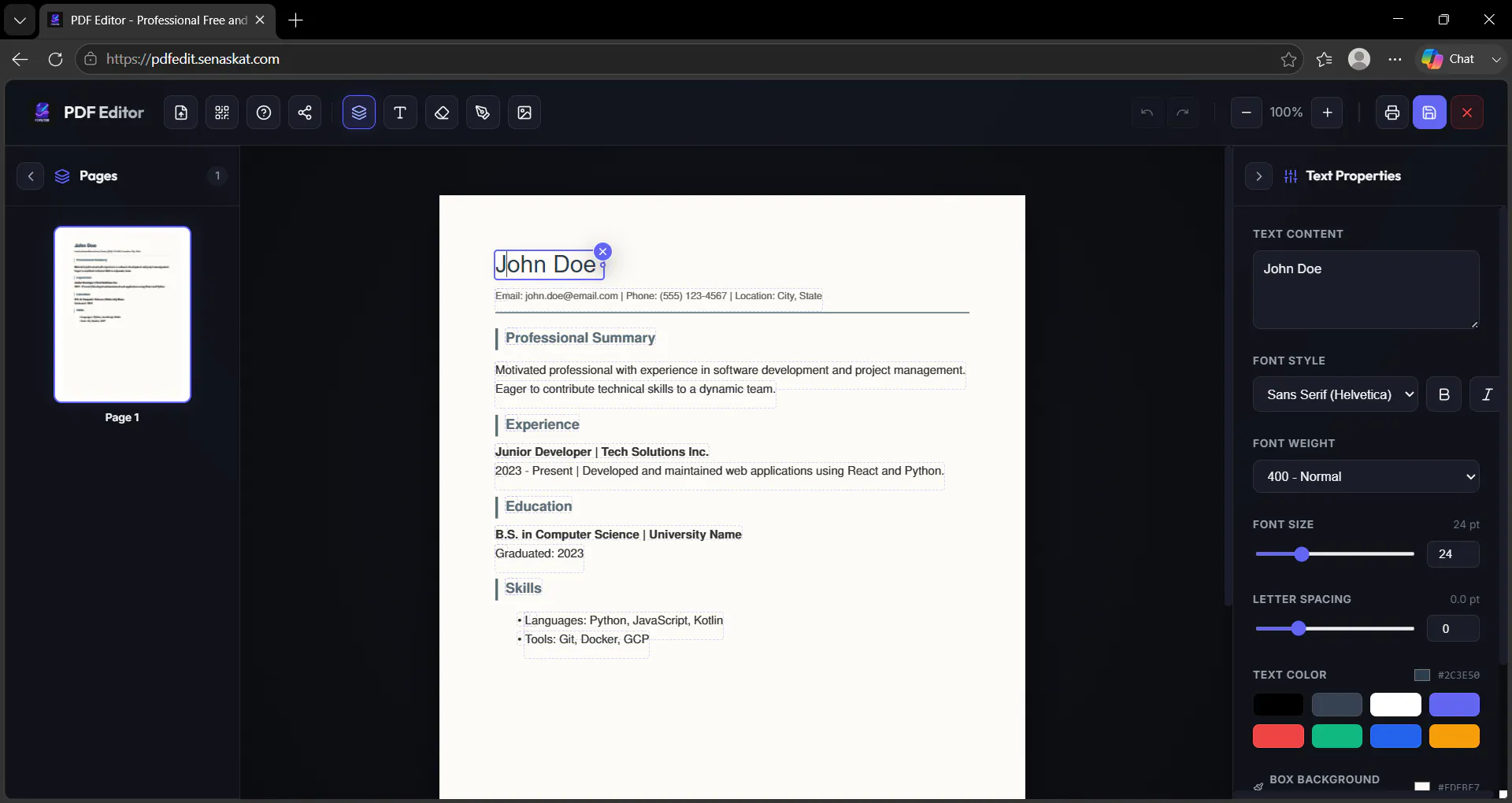Open the upload PDF file icon
Screen dimensions: 1512x803
coord(181,113)
